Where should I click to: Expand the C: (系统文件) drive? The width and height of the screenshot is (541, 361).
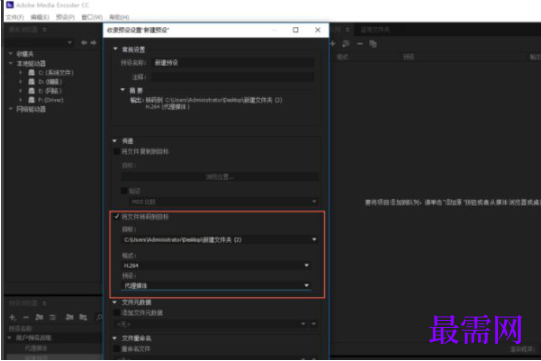tap(21, 72)
